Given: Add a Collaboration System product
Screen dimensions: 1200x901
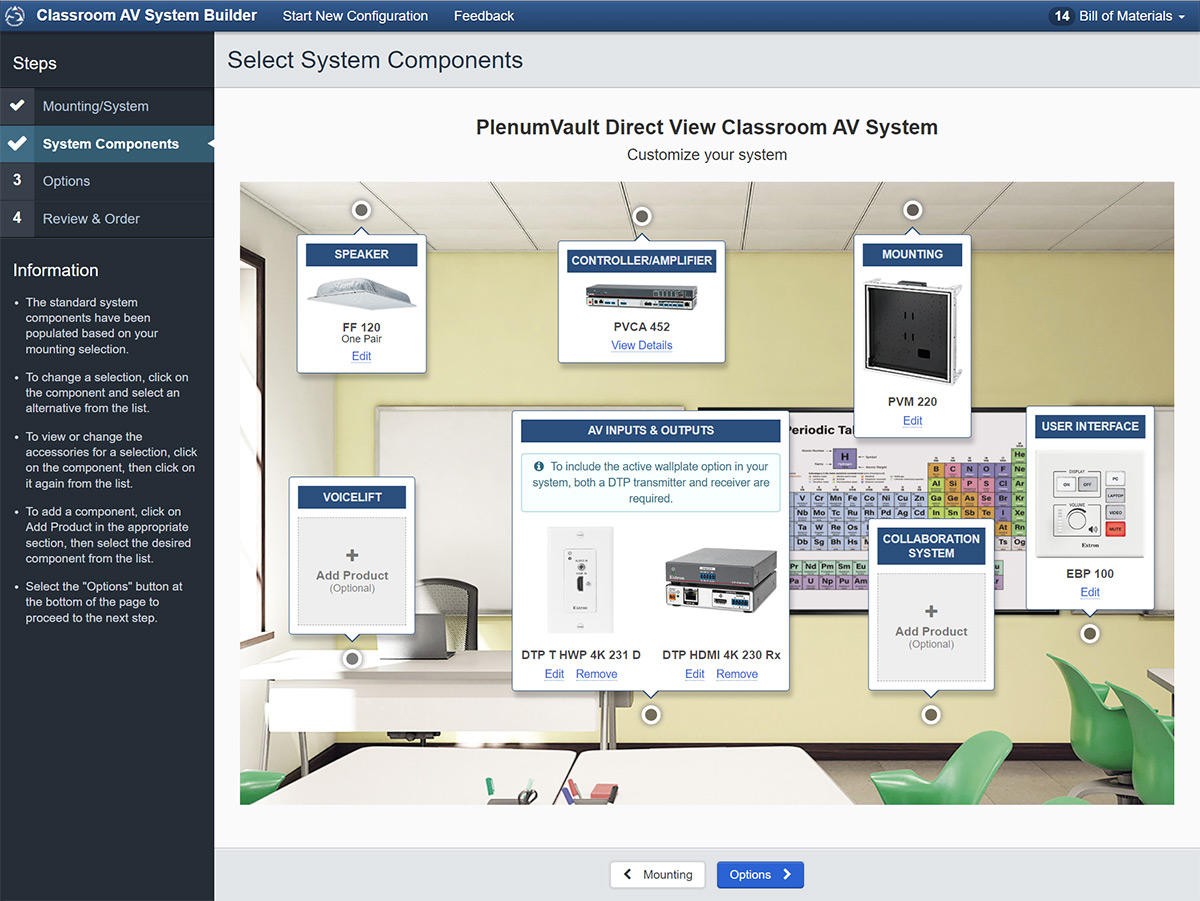Looking at the screenshot, I should [931, 628].
